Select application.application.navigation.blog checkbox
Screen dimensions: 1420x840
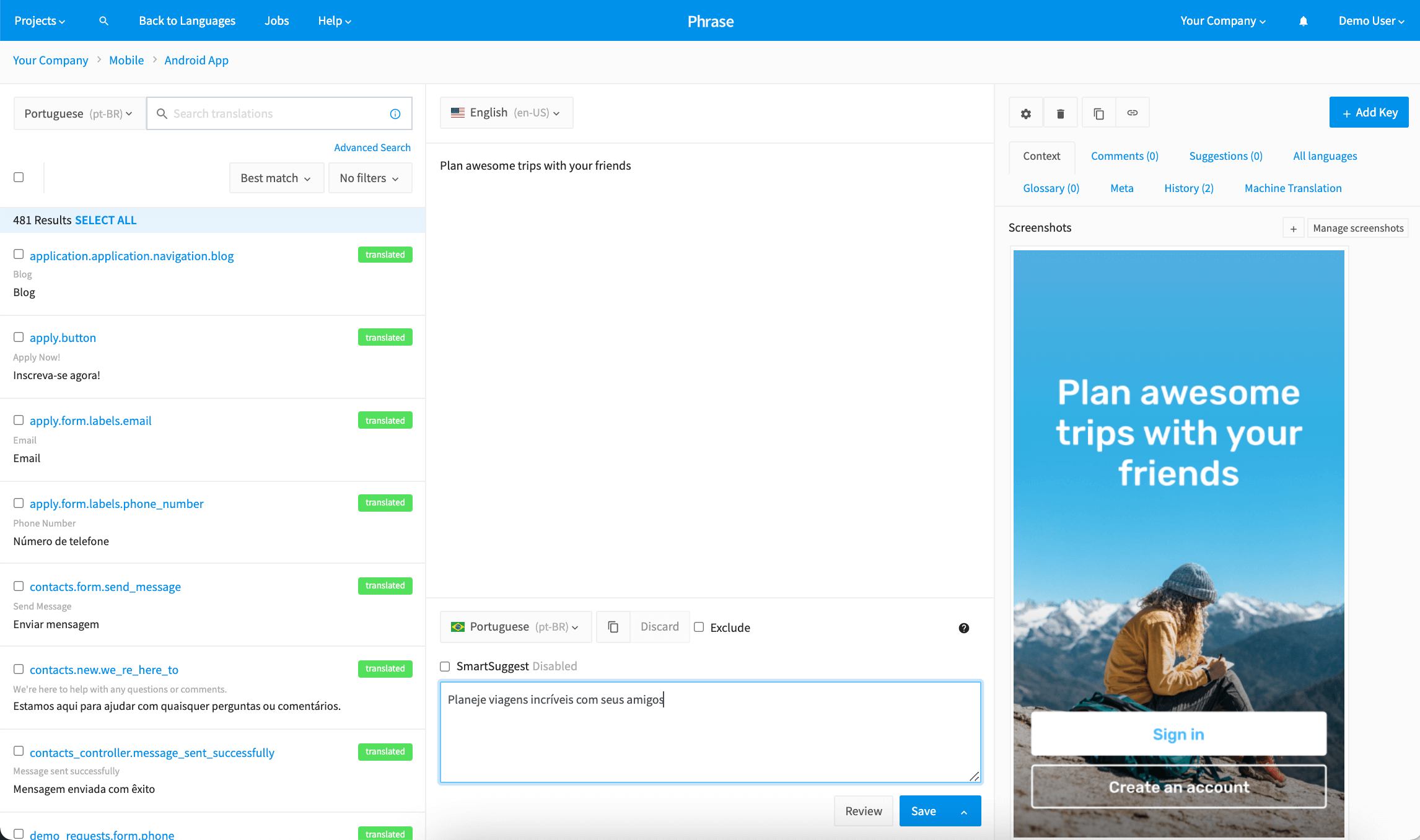click(x=19, y=254)
